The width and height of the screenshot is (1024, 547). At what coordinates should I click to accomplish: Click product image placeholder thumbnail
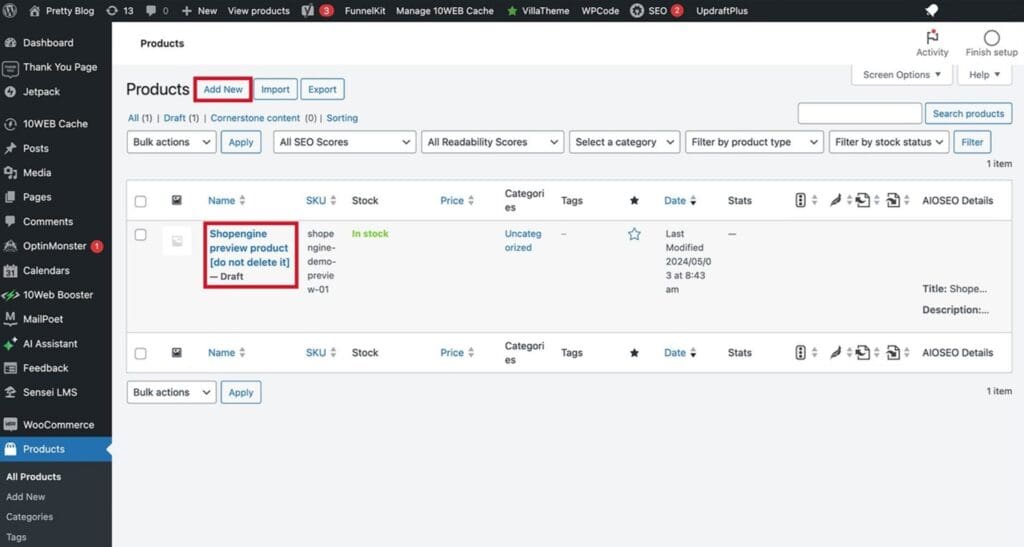(176, 241)
